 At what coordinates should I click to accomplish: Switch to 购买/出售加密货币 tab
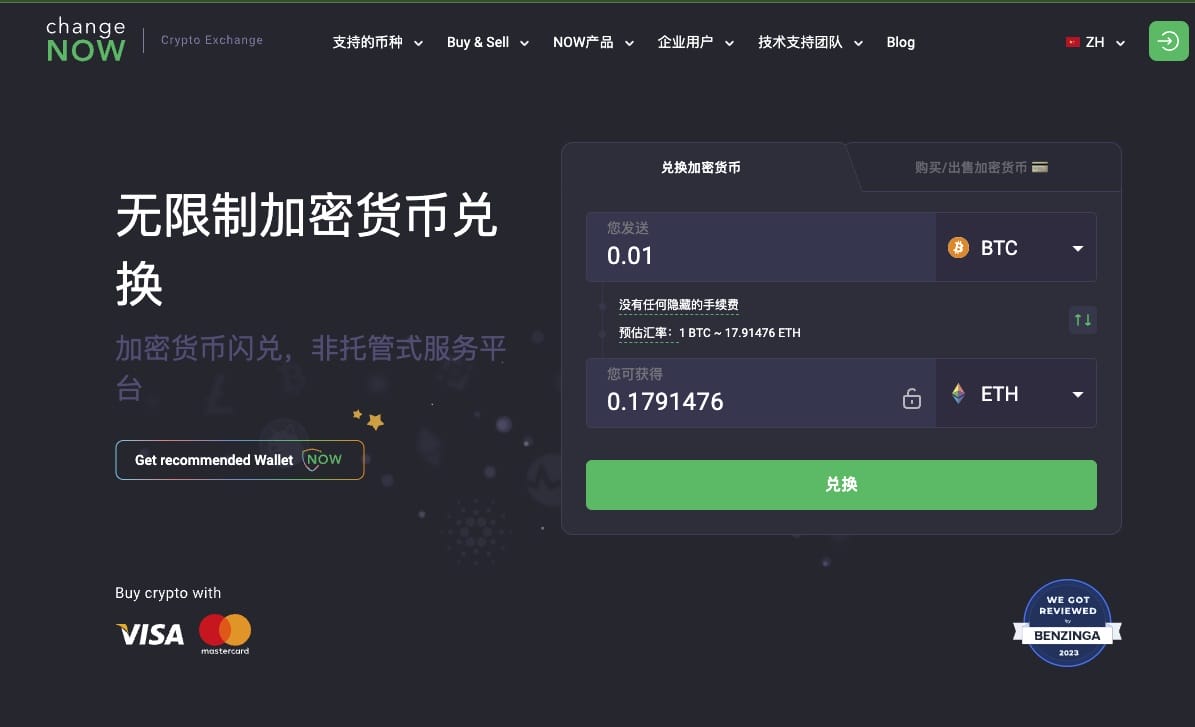pyautogui.click(x=981, y=168)
